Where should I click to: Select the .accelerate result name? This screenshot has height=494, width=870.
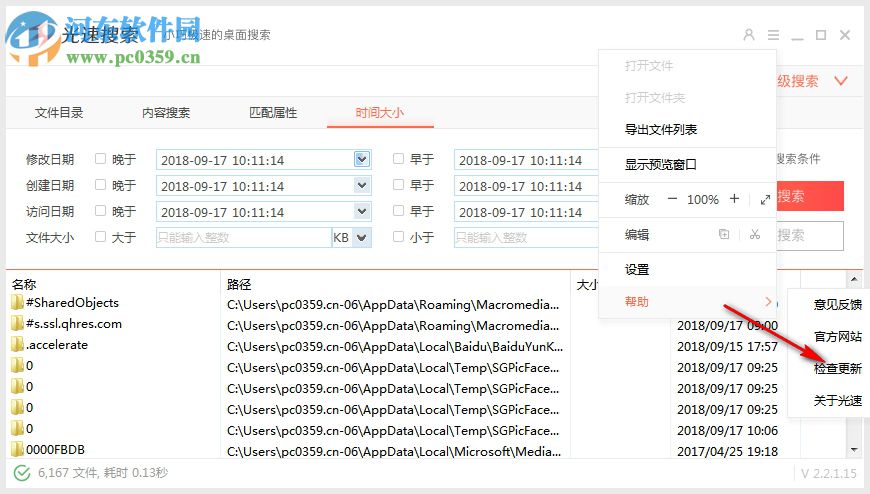coord(57,345)
